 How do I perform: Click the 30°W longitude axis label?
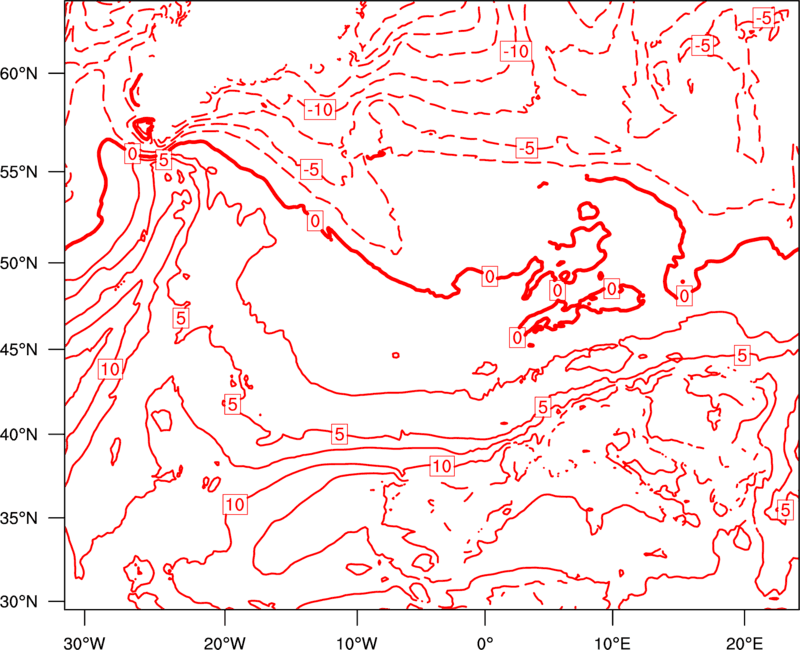(84, 643)
